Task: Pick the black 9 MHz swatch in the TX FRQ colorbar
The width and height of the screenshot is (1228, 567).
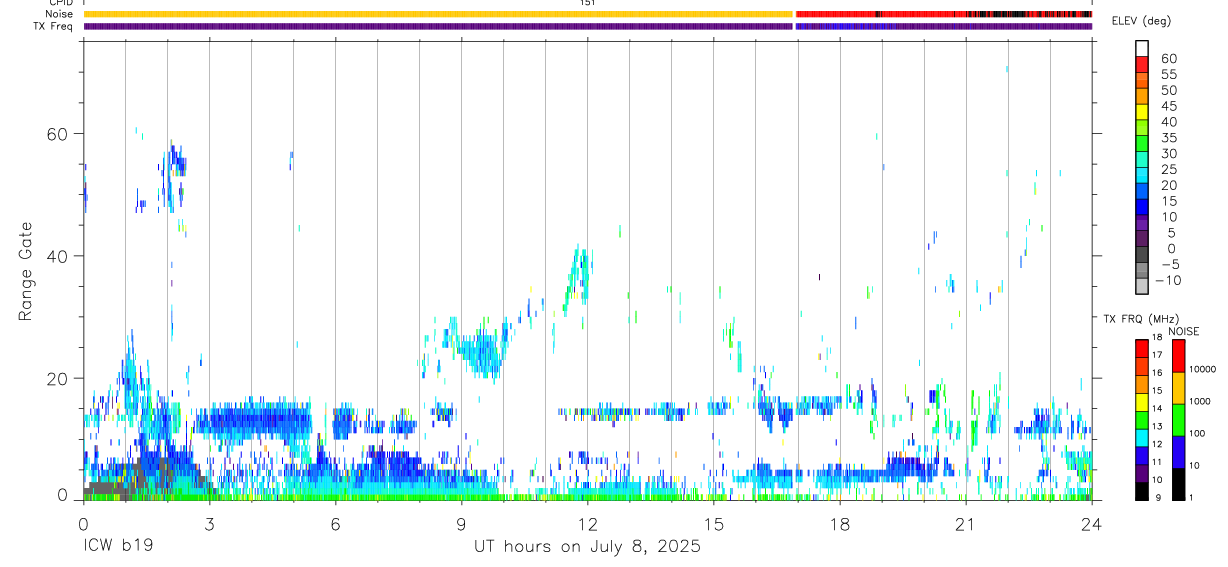Action: 1142,492
